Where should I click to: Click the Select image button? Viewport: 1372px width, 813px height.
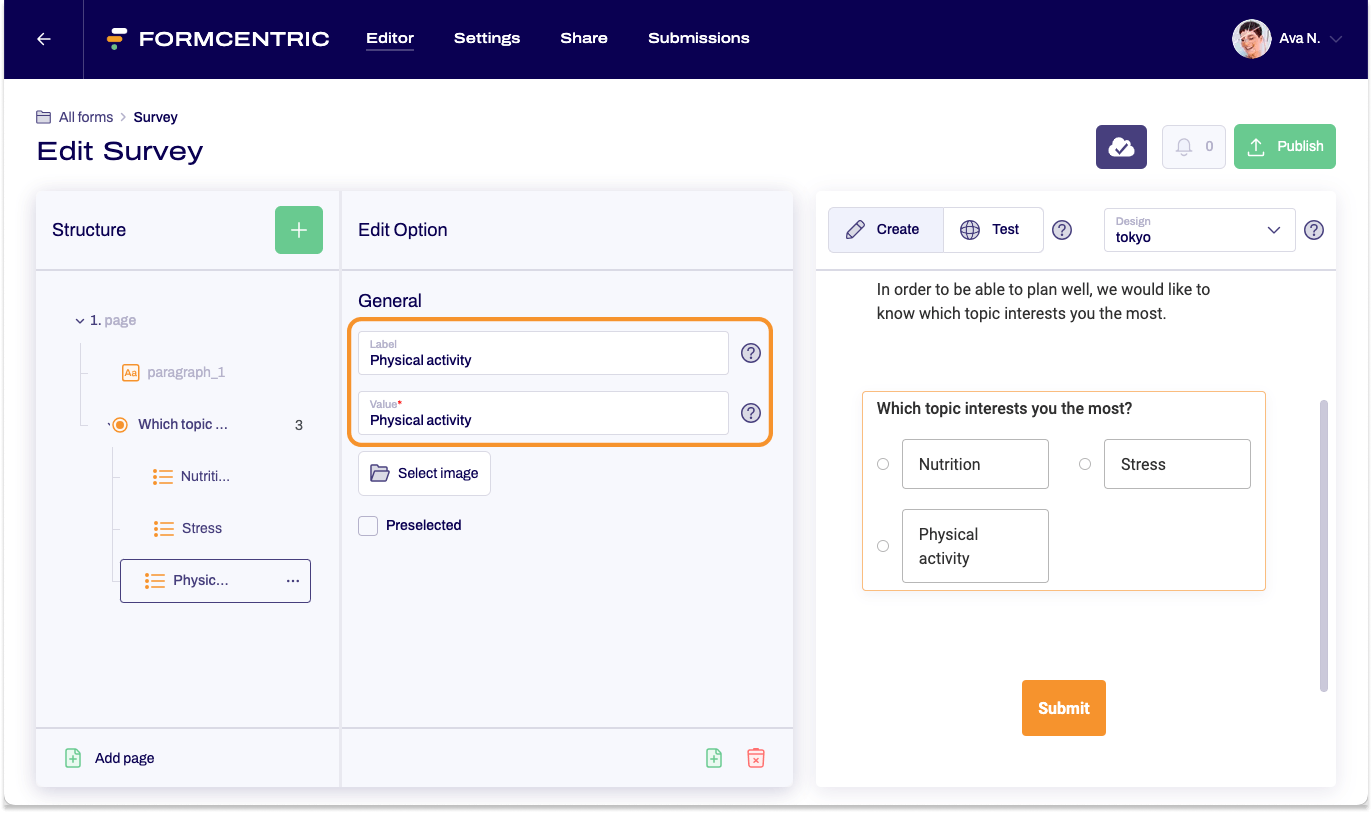[x=424, y=474]
